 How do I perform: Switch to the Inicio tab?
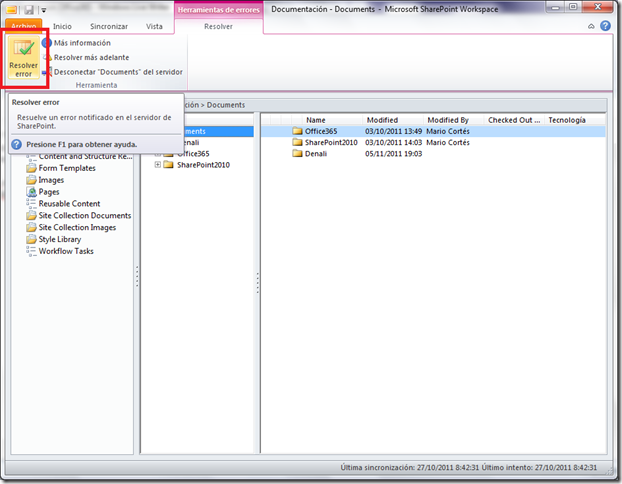tap(62, 26)
